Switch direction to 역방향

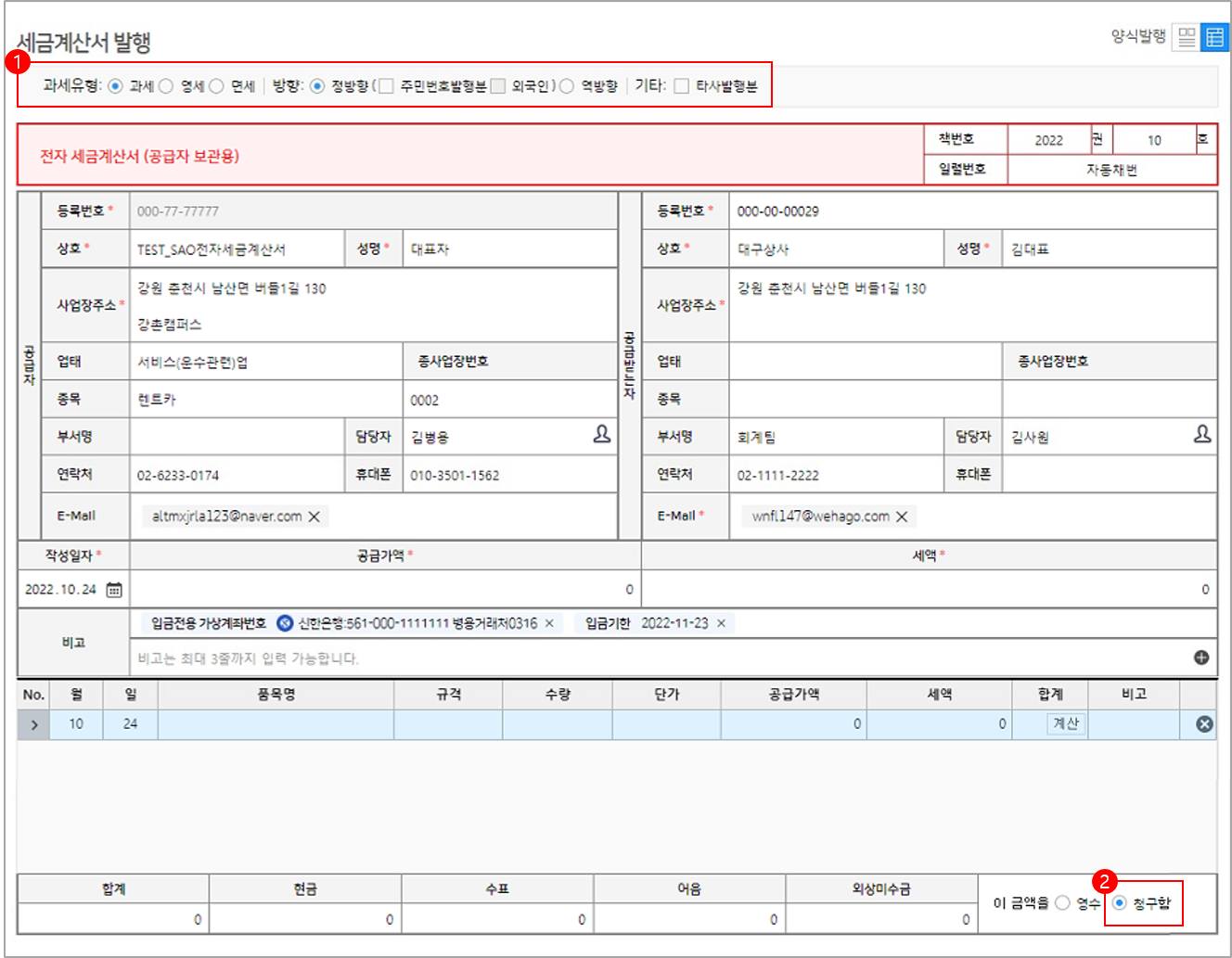(568, 86)
